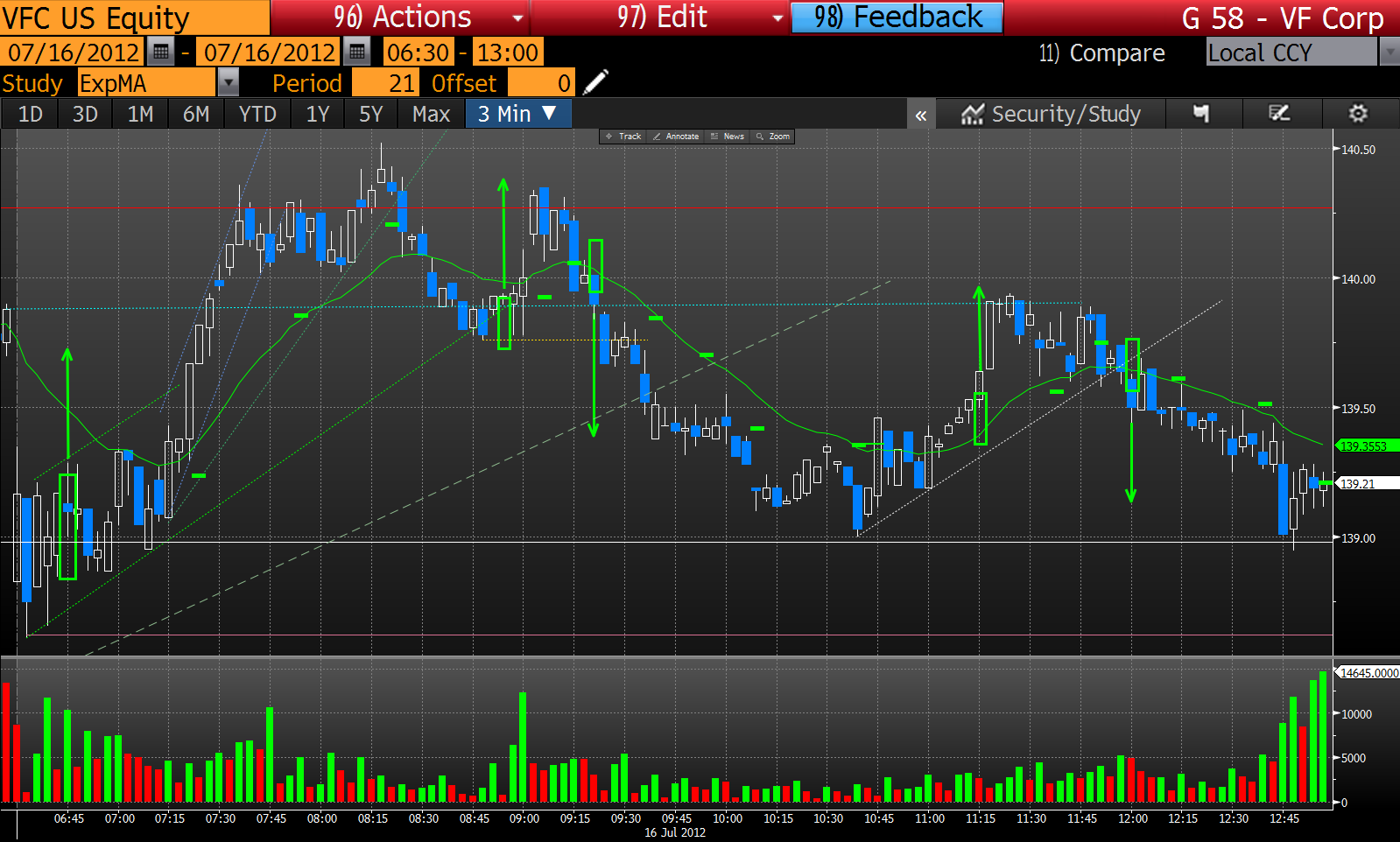The height and width of the screenshot is (842, 1400).
Task: Open the Local CCY currency dropdown arrow
Action: coord(1389,53)
